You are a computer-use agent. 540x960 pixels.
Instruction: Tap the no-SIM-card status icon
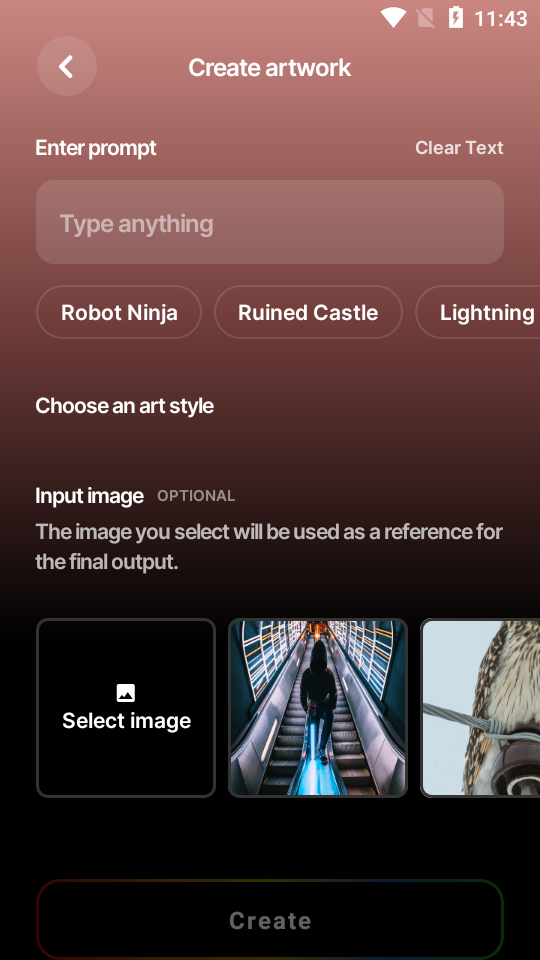[x=426, y=18]
